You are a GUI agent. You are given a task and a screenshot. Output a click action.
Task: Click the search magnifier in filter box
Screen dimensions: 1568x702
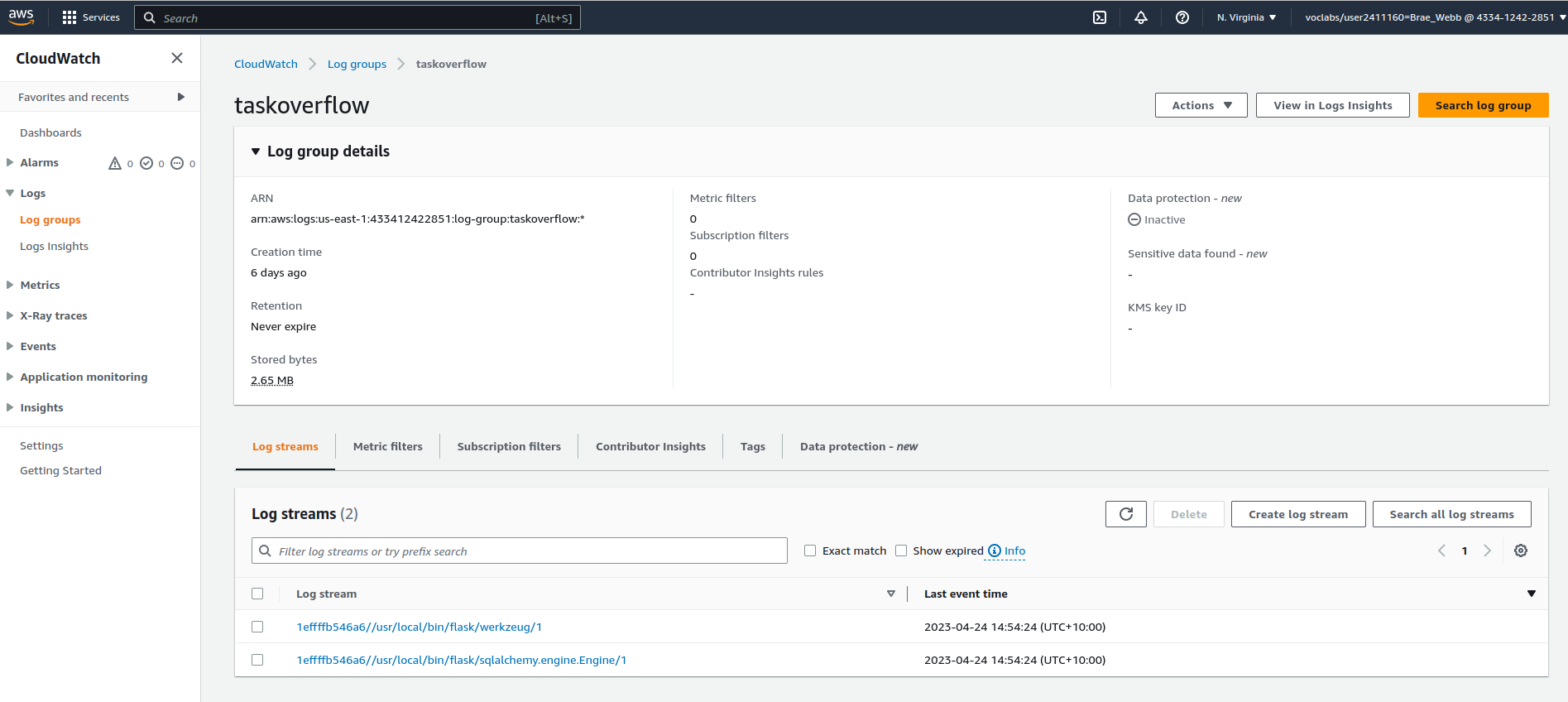click(x=265, y=551)
